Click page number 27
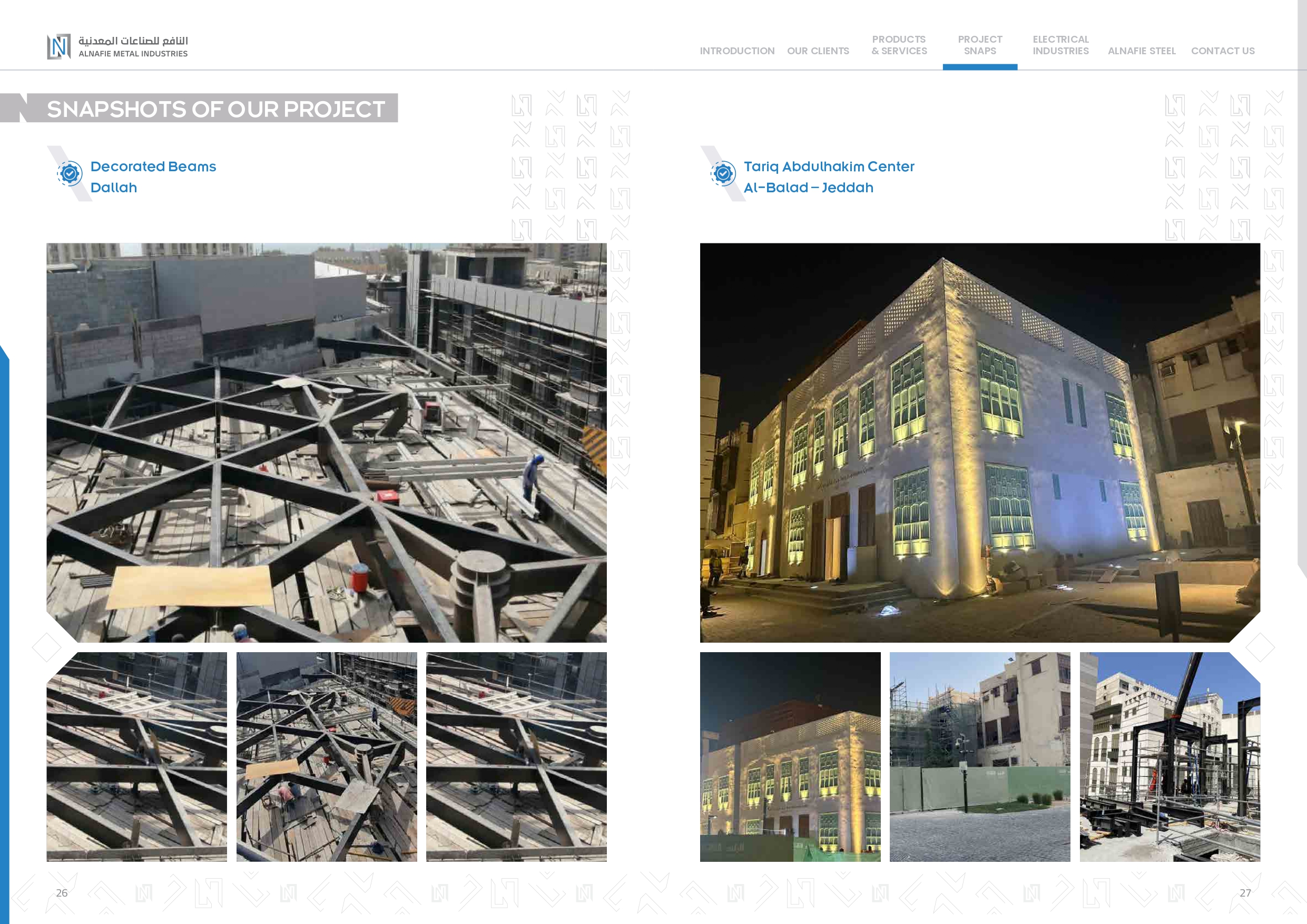Viewport: 1307px width, 924px height. (1245, 893)
